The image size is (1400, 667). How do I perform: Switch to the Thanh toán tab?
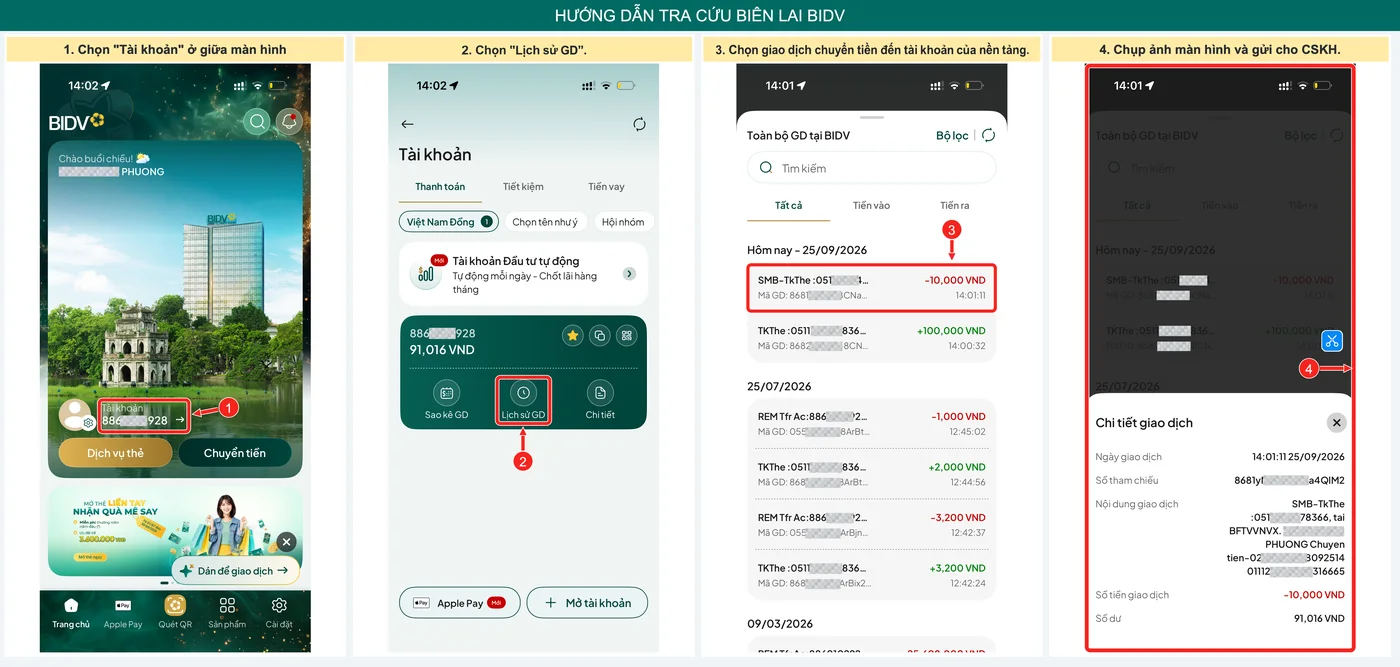pyautogui.click(x=440, y=187)
